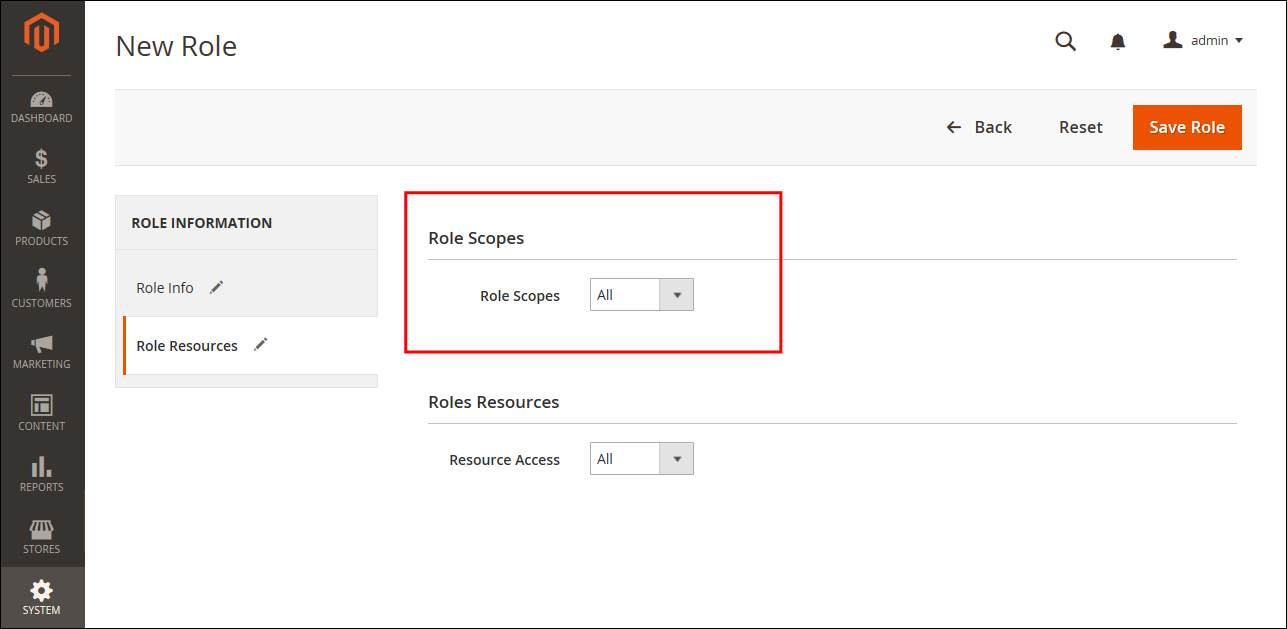1287x629 pixels.
Task: Open the notifications bell
Action: (1117, 41)
